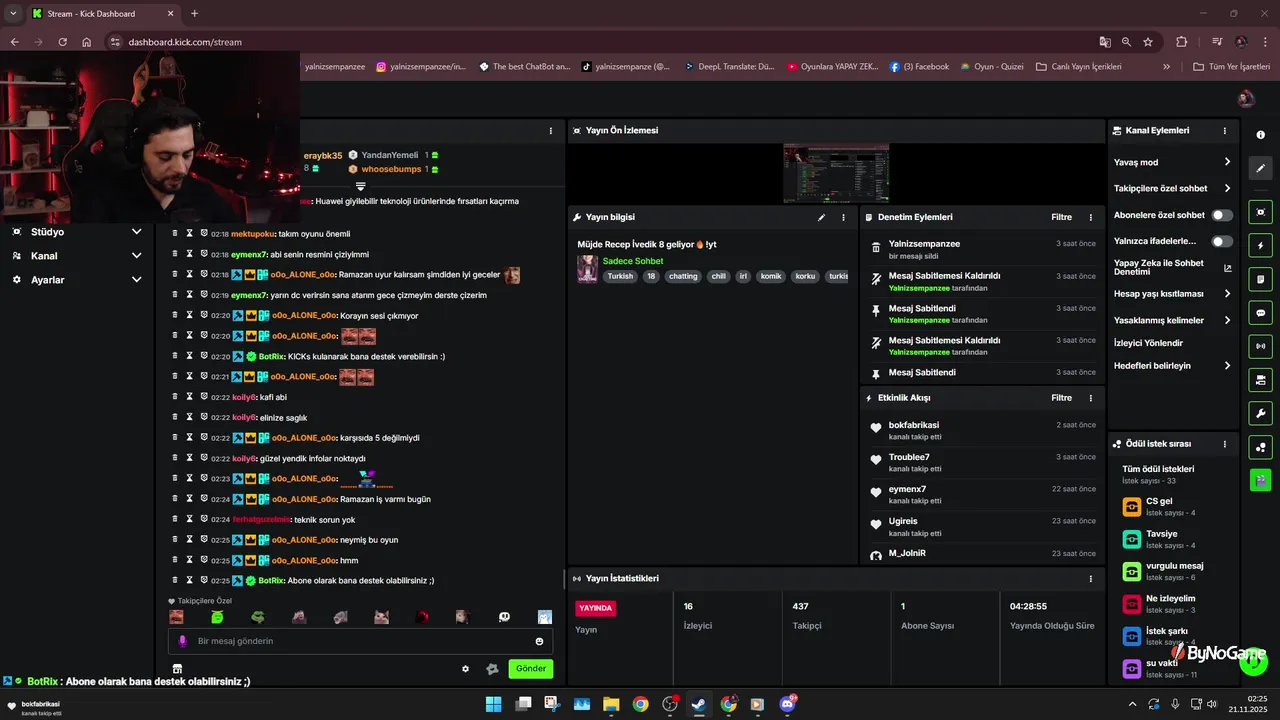Screen dimensions: 1280x720
Task: Open Windows Start menu
Action: (x=493, y=704)
